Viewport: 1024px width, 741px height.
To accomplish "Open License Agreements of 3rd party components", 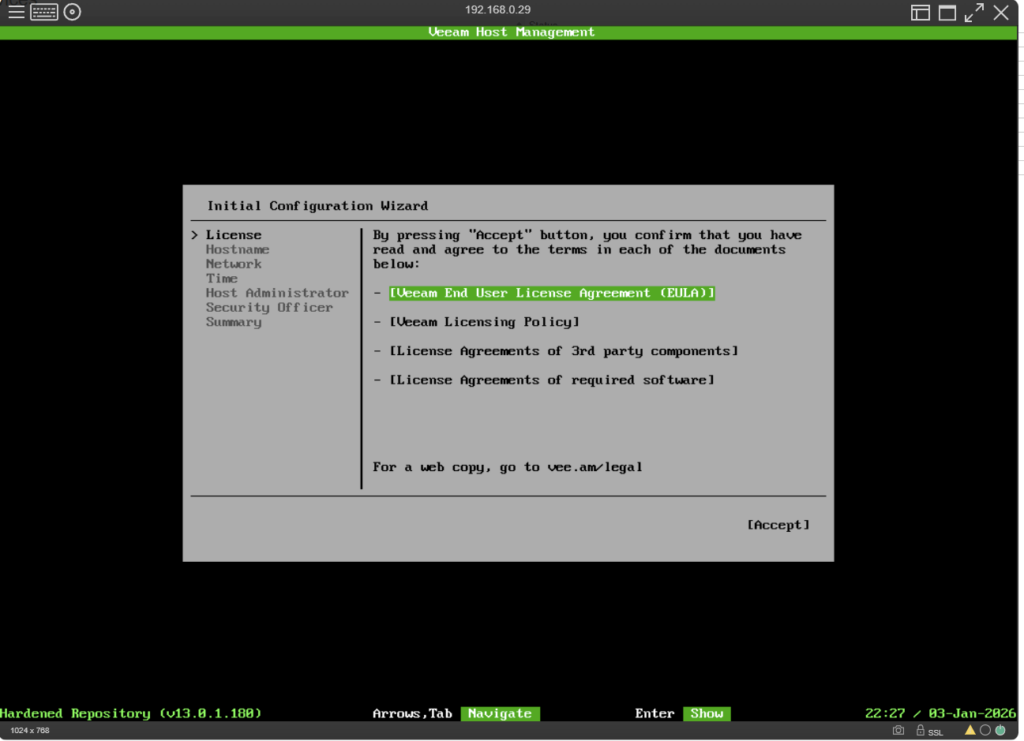I will point(564,351).
